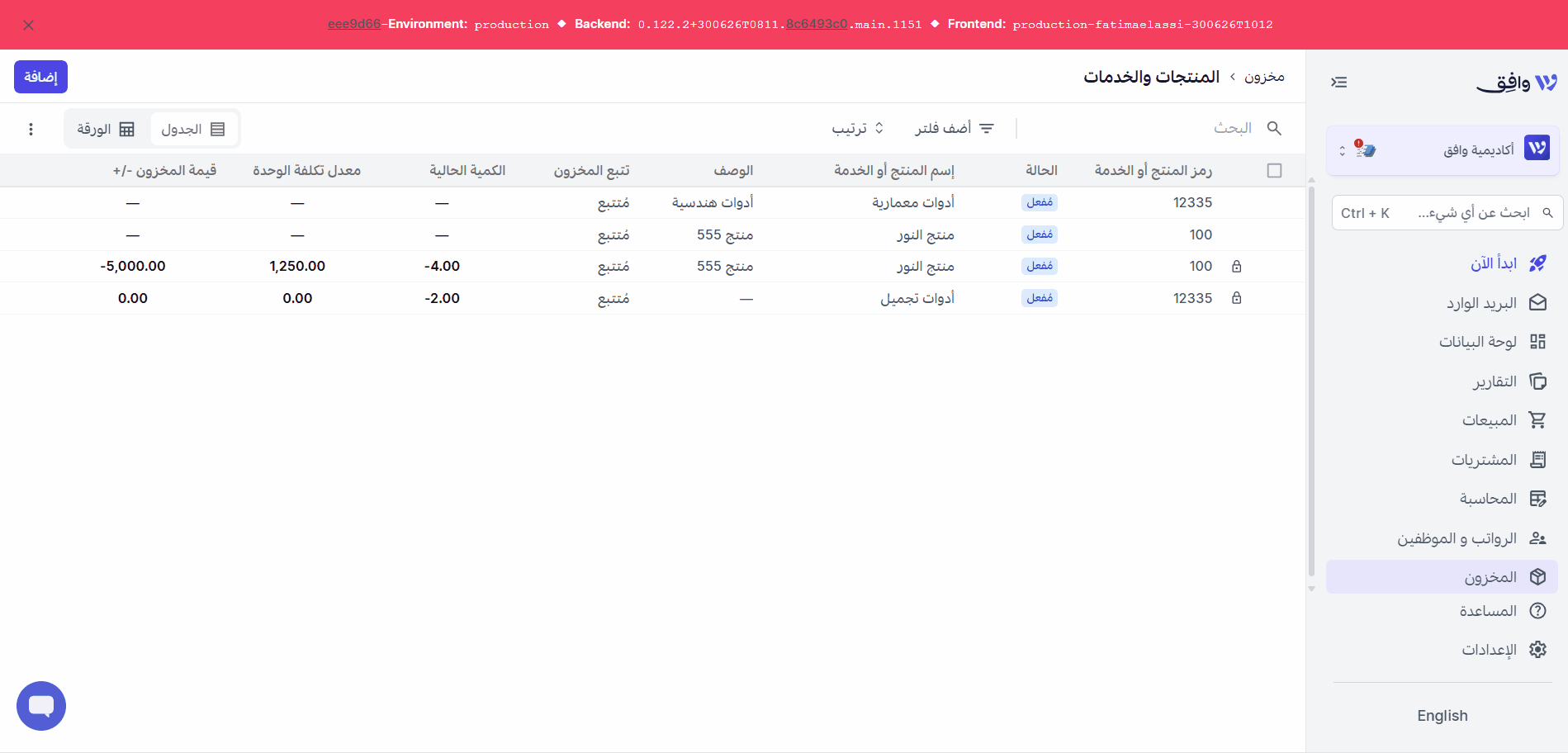Screen dimensions: 1568x753
Task: Click the مُفعل badge on the أدوات معمارية row
Action: coord(1040,202)
